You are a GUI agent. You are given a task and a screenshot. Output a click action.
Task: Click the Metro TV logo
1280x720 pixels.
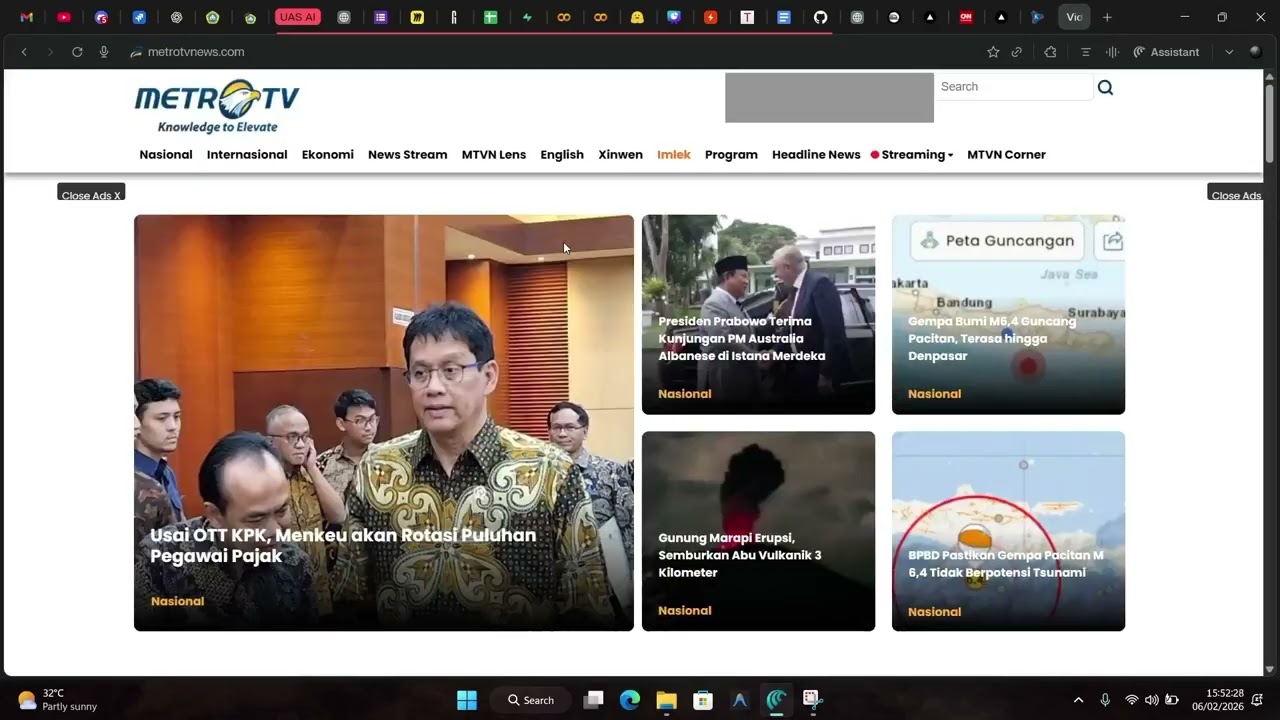point(217,106)
